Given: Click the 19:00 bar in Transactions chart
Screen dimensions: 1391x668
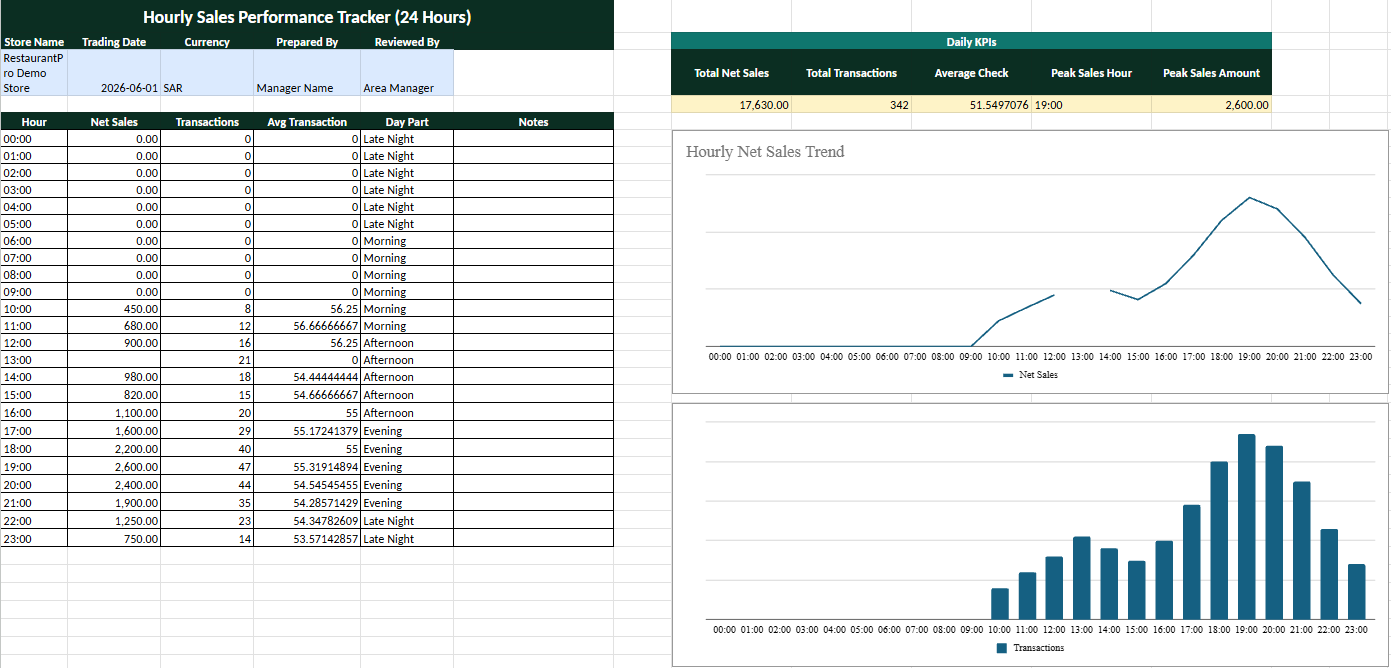Looking at the screenshot, I should (1246, 526).
